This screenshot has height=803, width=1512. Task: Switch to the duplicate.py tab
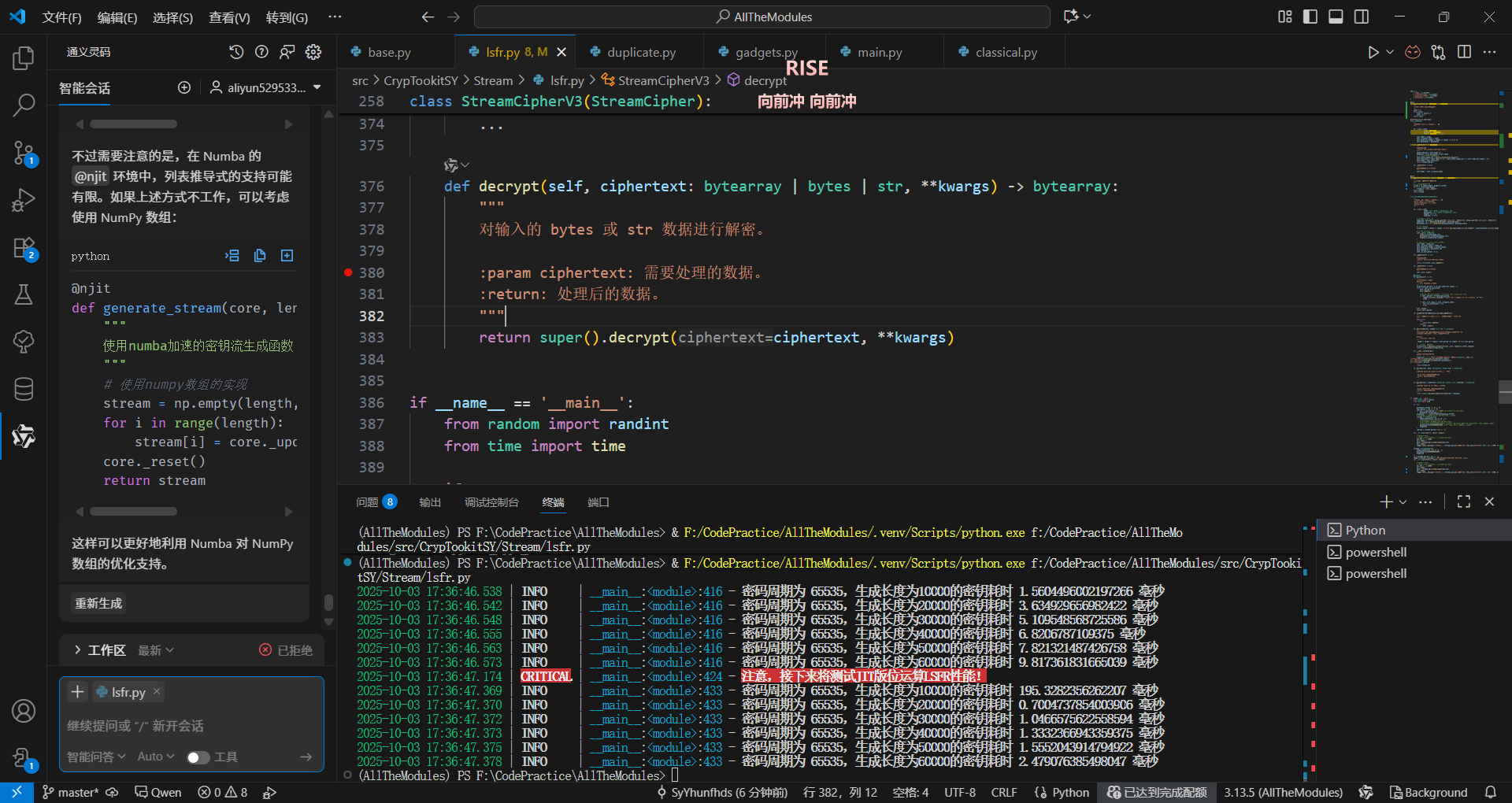click(x=641, y=52)
